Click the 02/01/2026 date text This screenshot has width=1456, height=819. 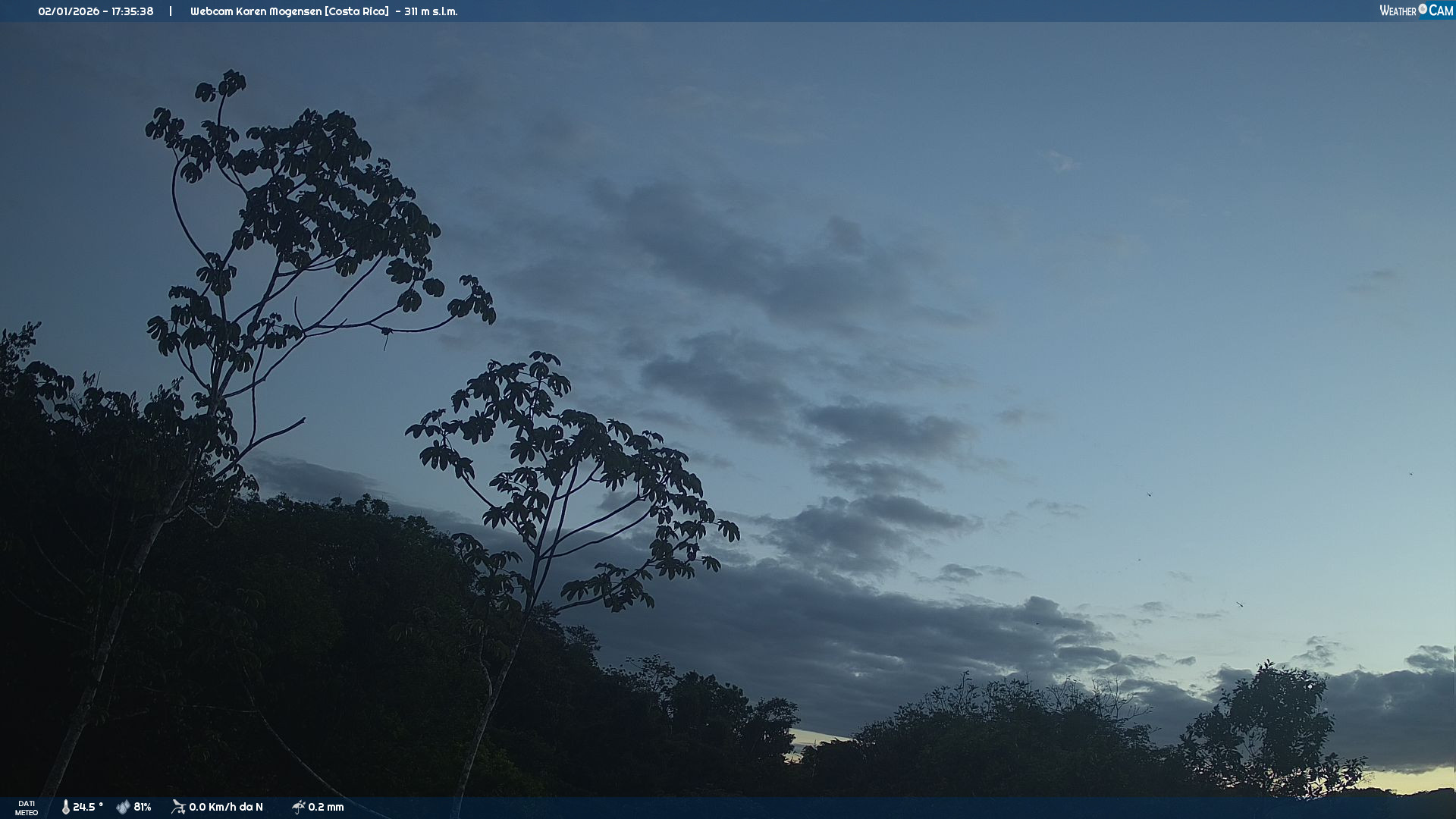68,11
